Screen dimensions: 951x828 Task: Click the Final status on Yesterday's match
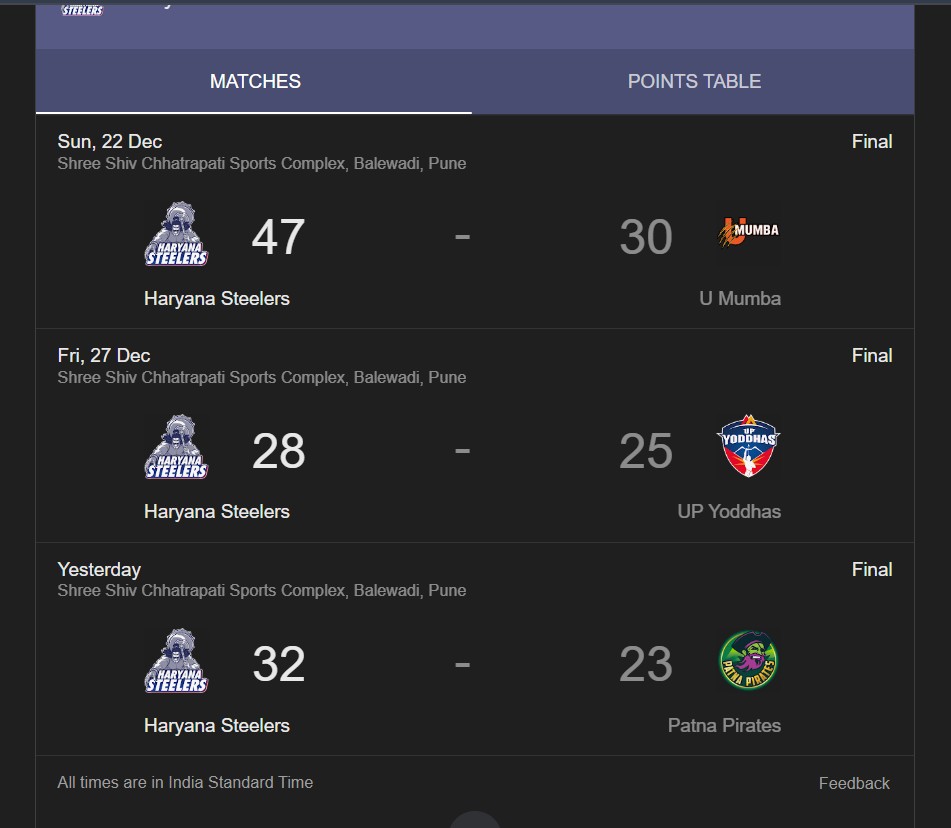click(x=872, y=569)
